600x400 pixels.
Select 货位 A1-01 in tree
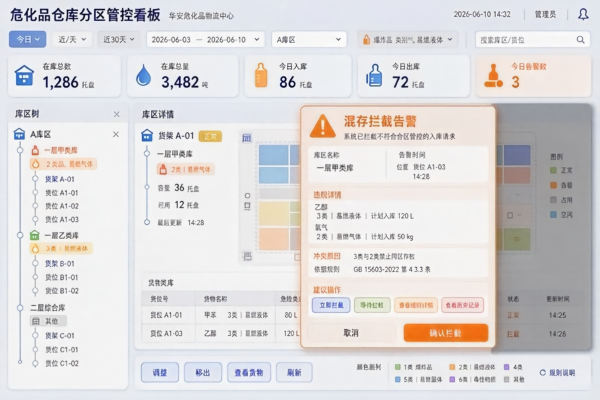point(62,193)
